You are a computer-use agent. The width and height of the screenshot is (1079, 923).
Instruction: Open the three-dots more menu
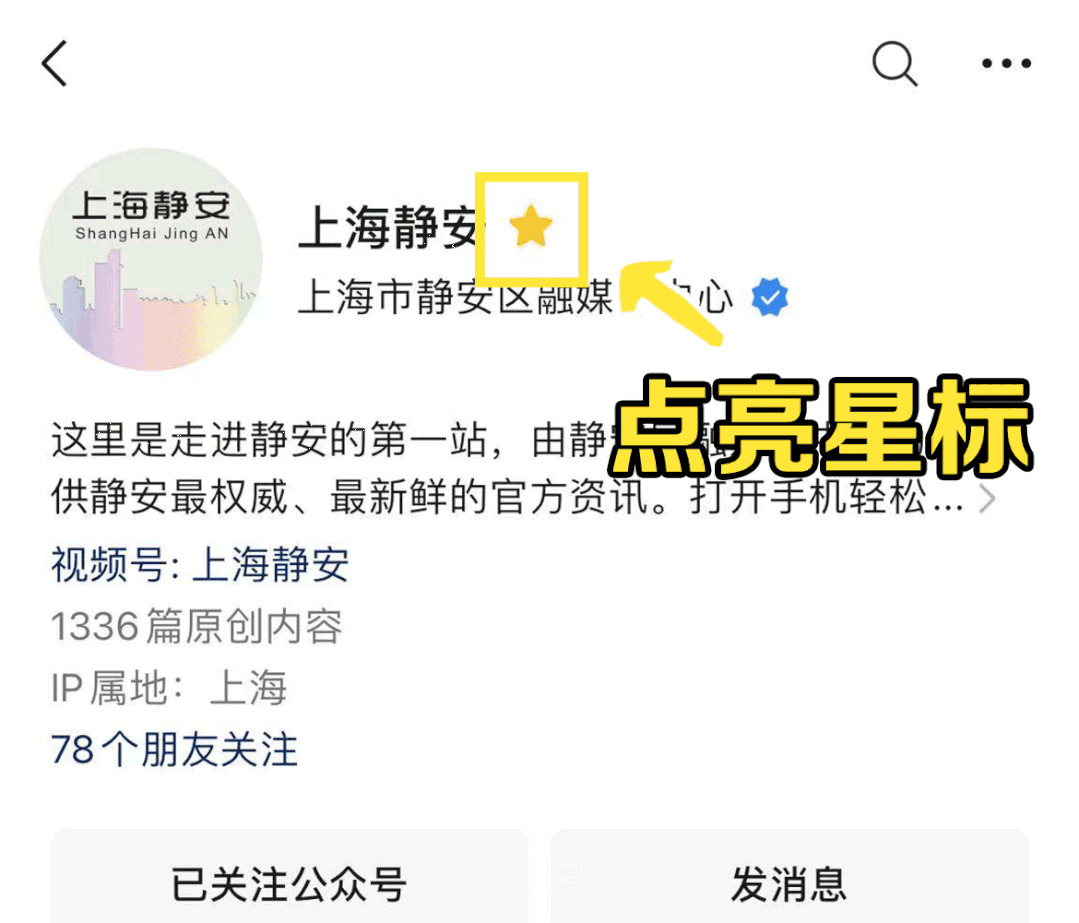pos(1006,63)
